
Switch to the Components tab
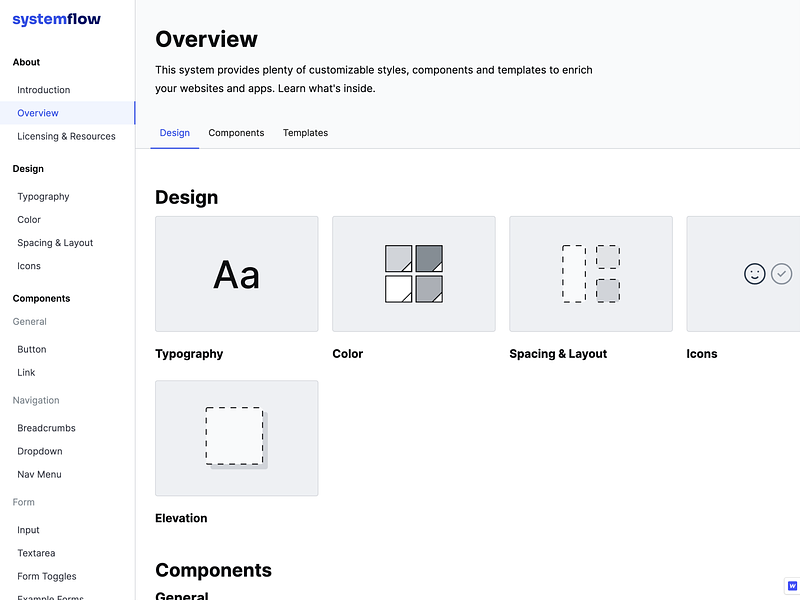tap(236, 133)
